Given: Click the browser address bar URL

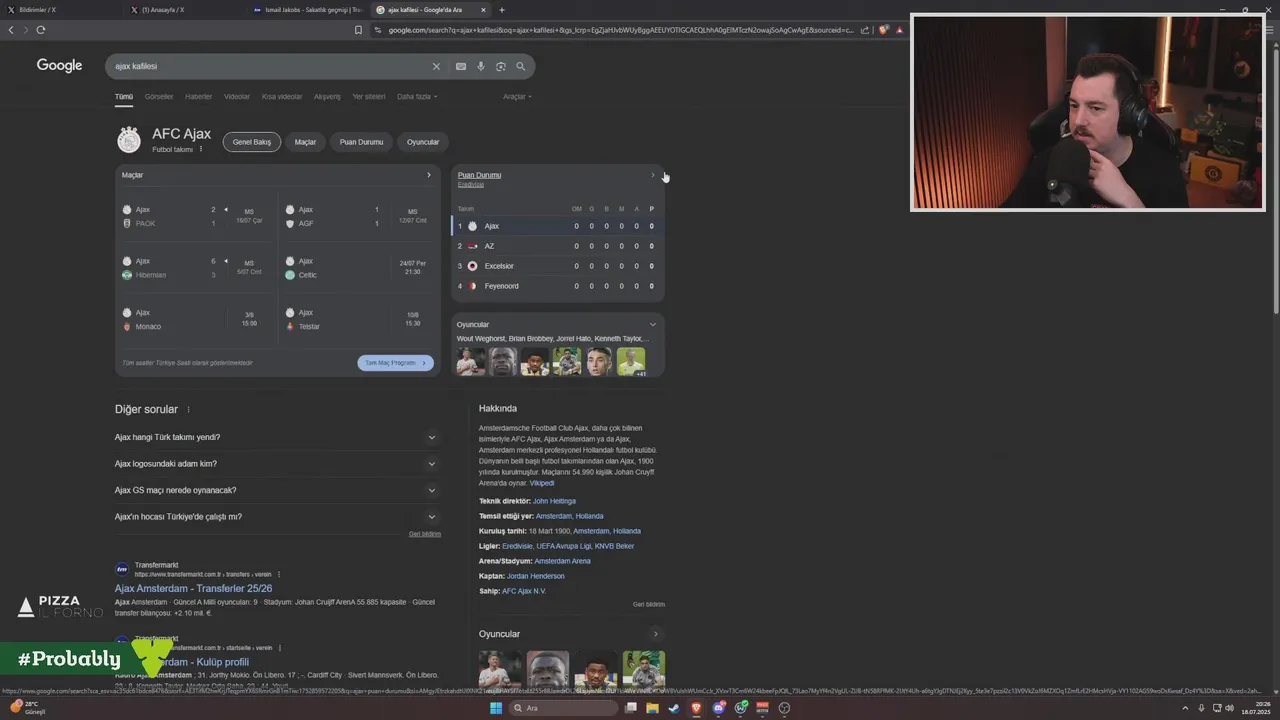Looking at the screenshot, I should [620, 30].
